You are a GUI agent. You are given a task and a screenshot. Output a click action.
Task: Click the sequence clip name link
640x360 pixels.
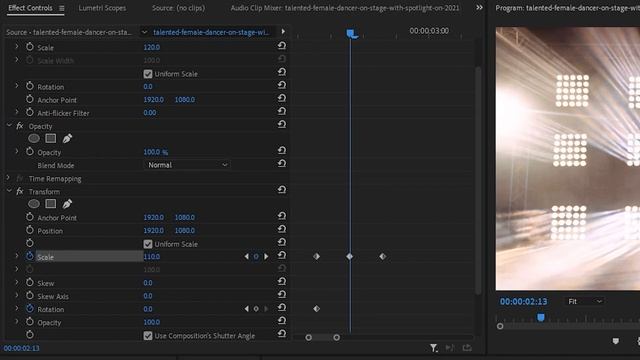[211, 32]
